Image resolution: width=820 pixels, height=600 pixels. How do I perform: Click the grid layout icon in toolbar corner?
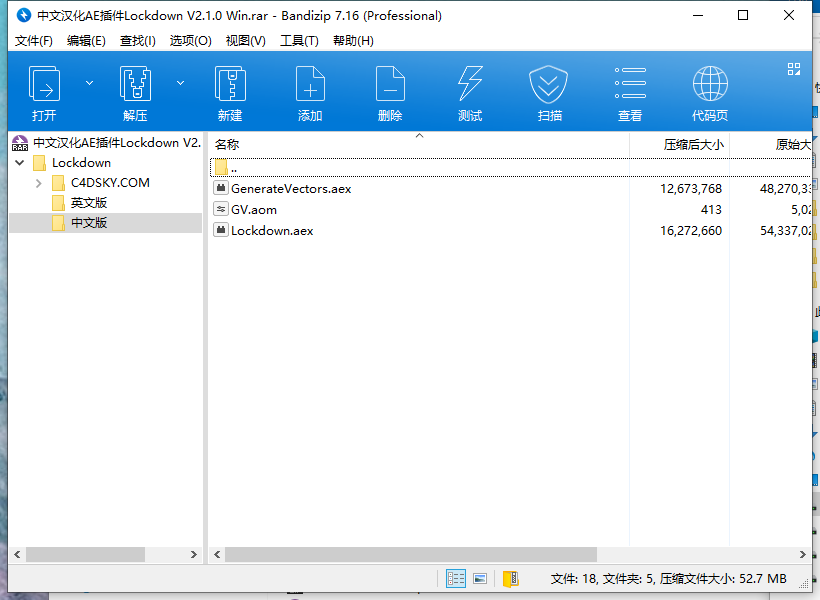point(794,69)
